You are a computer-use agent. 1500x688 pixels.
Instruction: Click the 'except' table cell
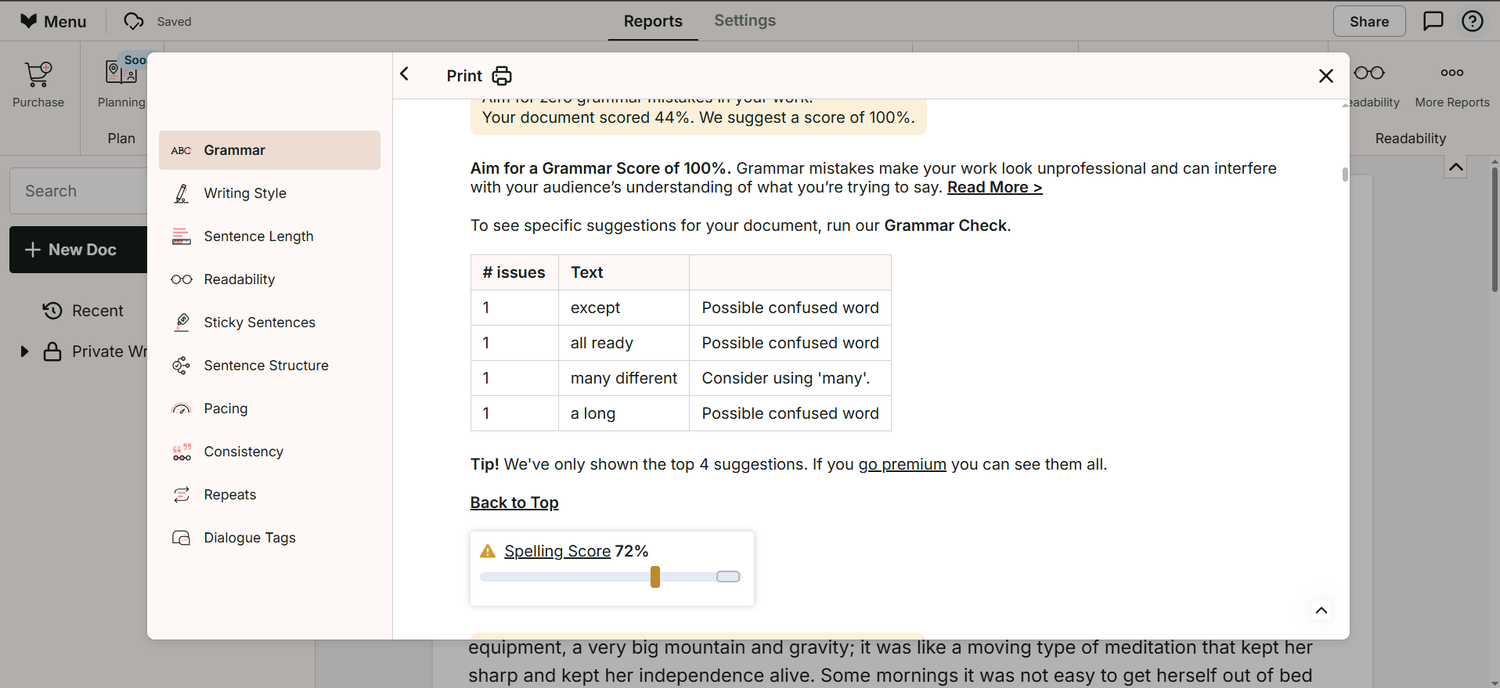click(x=624, y=308)
